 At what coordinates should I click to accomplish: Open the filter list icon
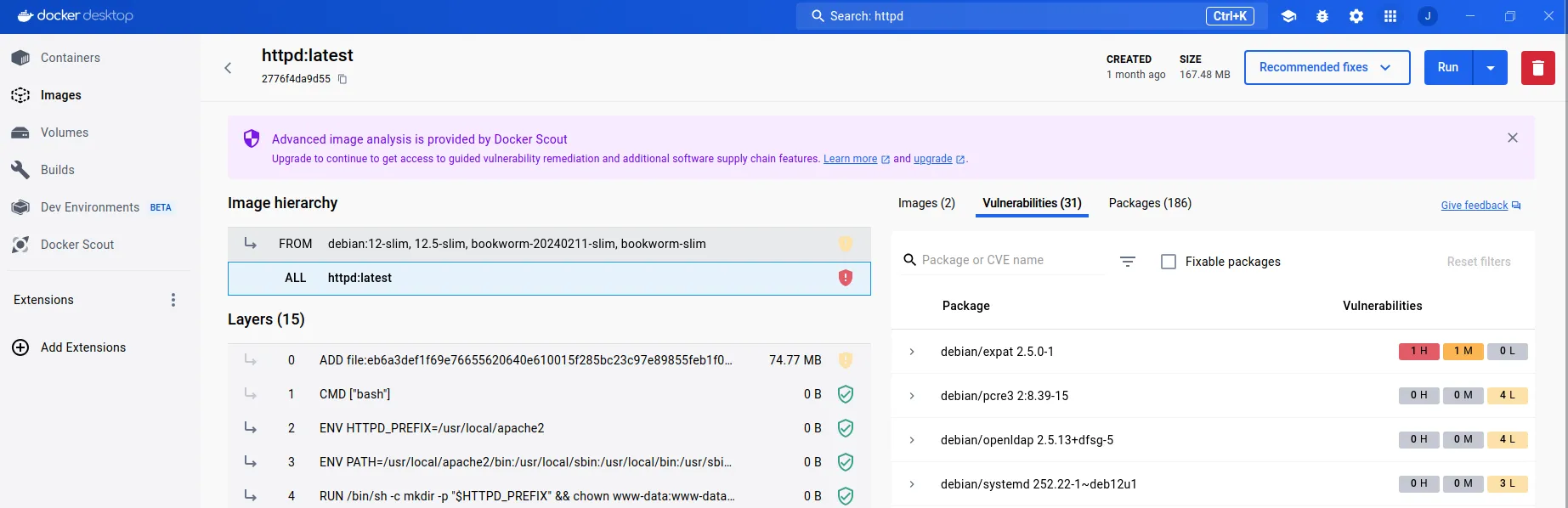(1128, 262)
